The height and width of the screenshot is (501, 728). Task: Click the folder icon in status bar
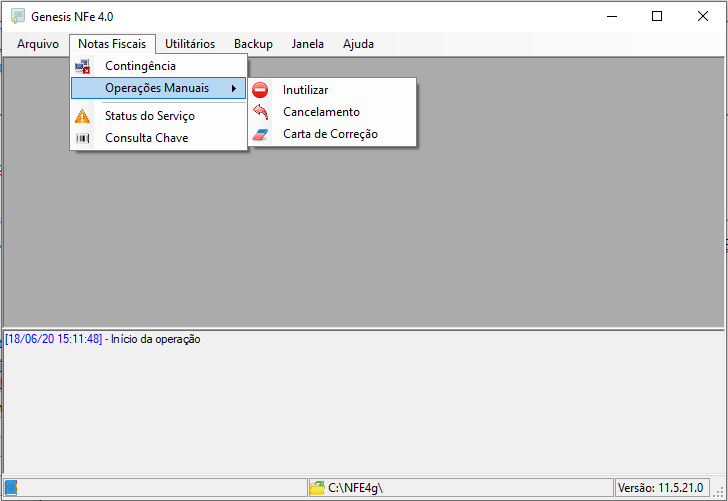(x=317, y=488)
